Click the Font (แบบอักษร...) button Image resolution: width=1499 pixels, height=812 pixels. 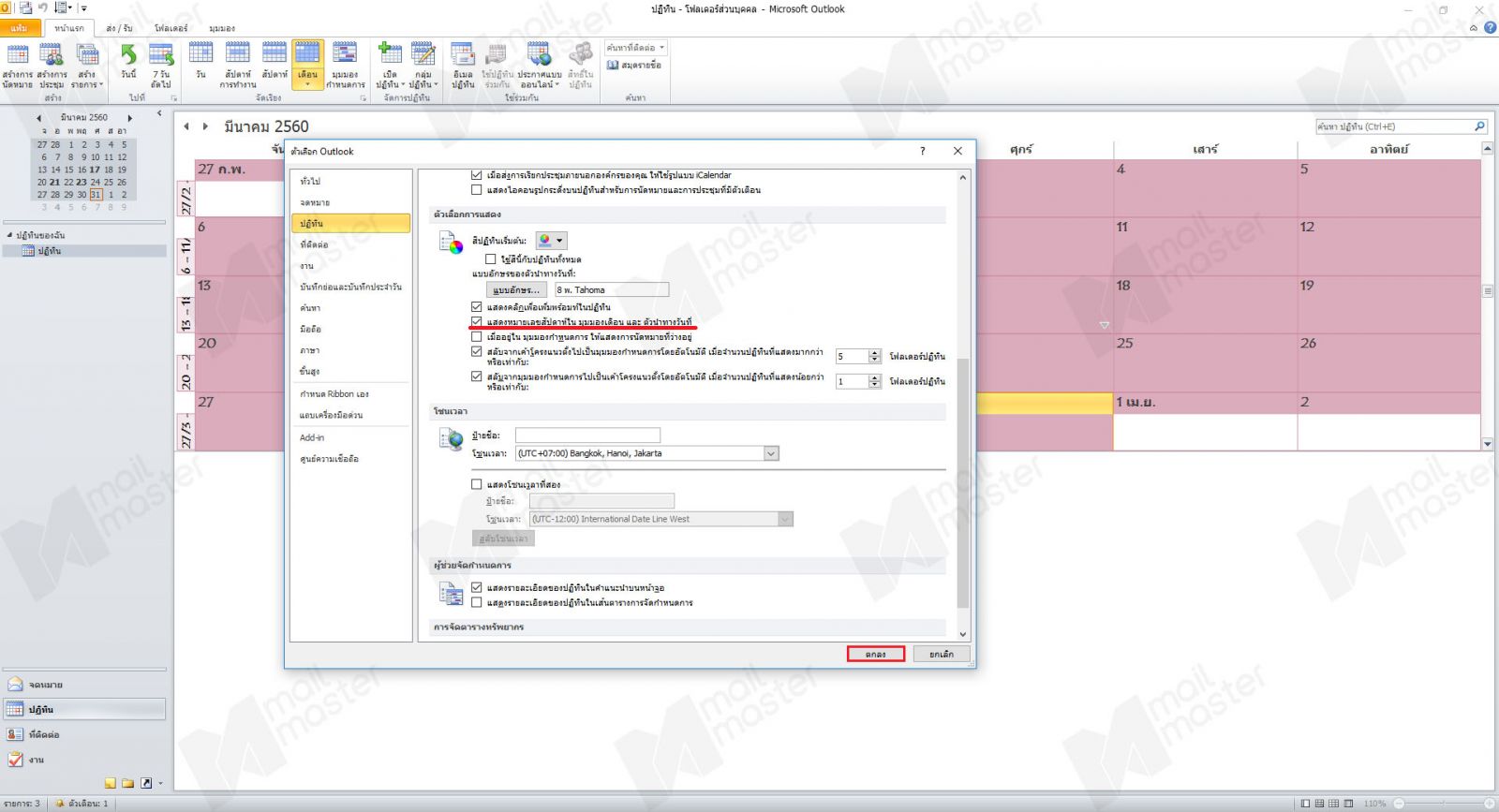point(515,290)
